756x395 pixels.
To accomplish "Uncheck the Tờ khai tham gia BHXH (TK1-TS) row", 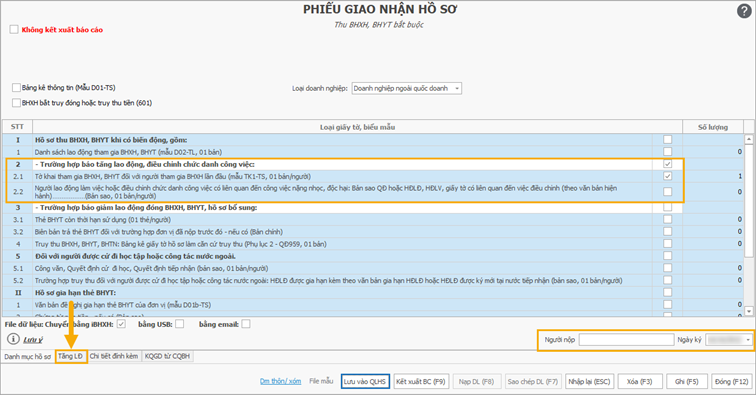I will [x=667, y=176].
